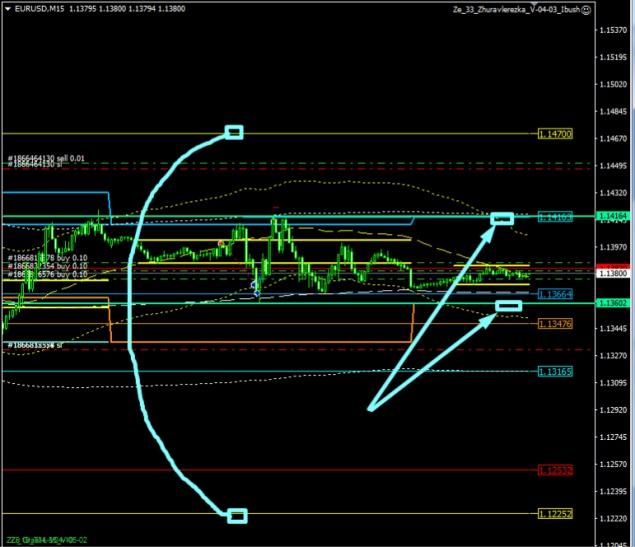Select the red 1.12553 price label
Image resolution: width=635 pixels, height=547 pixels.
(x=555, y=470)
